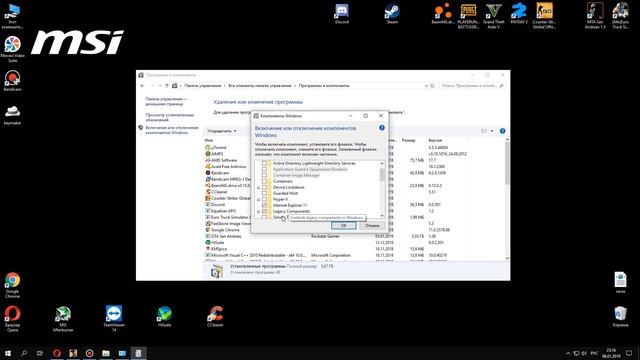Image resolution: width=640 pixels, height=360 pixels.
Task: Launch the Movavi Video Suite desktop icon
Action: point(12,49)
